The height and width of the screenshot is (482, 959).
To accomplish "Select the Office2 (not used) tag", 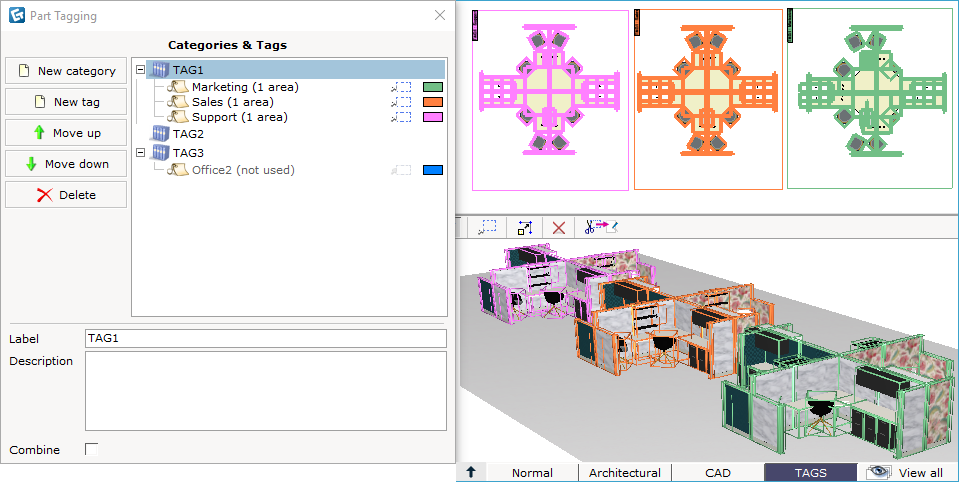I will 243,170.
